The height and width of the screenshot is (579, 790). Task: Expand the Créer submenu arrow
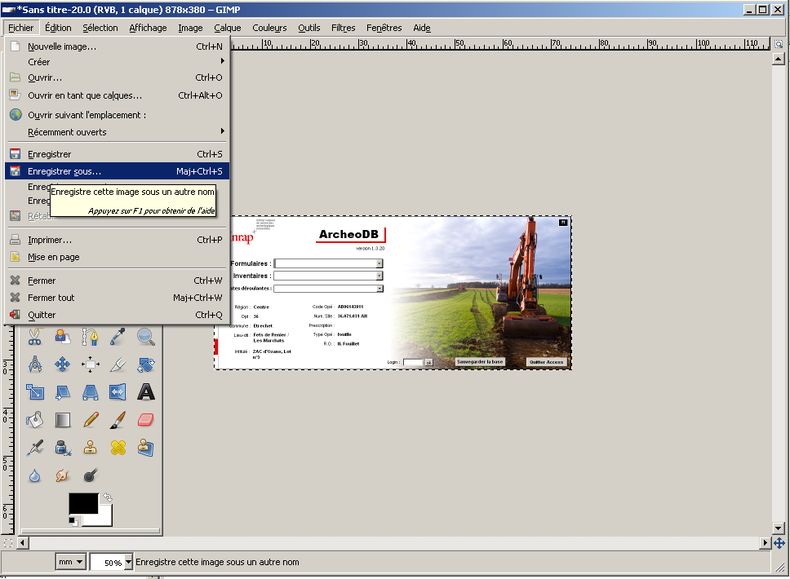tap(222, 61)
